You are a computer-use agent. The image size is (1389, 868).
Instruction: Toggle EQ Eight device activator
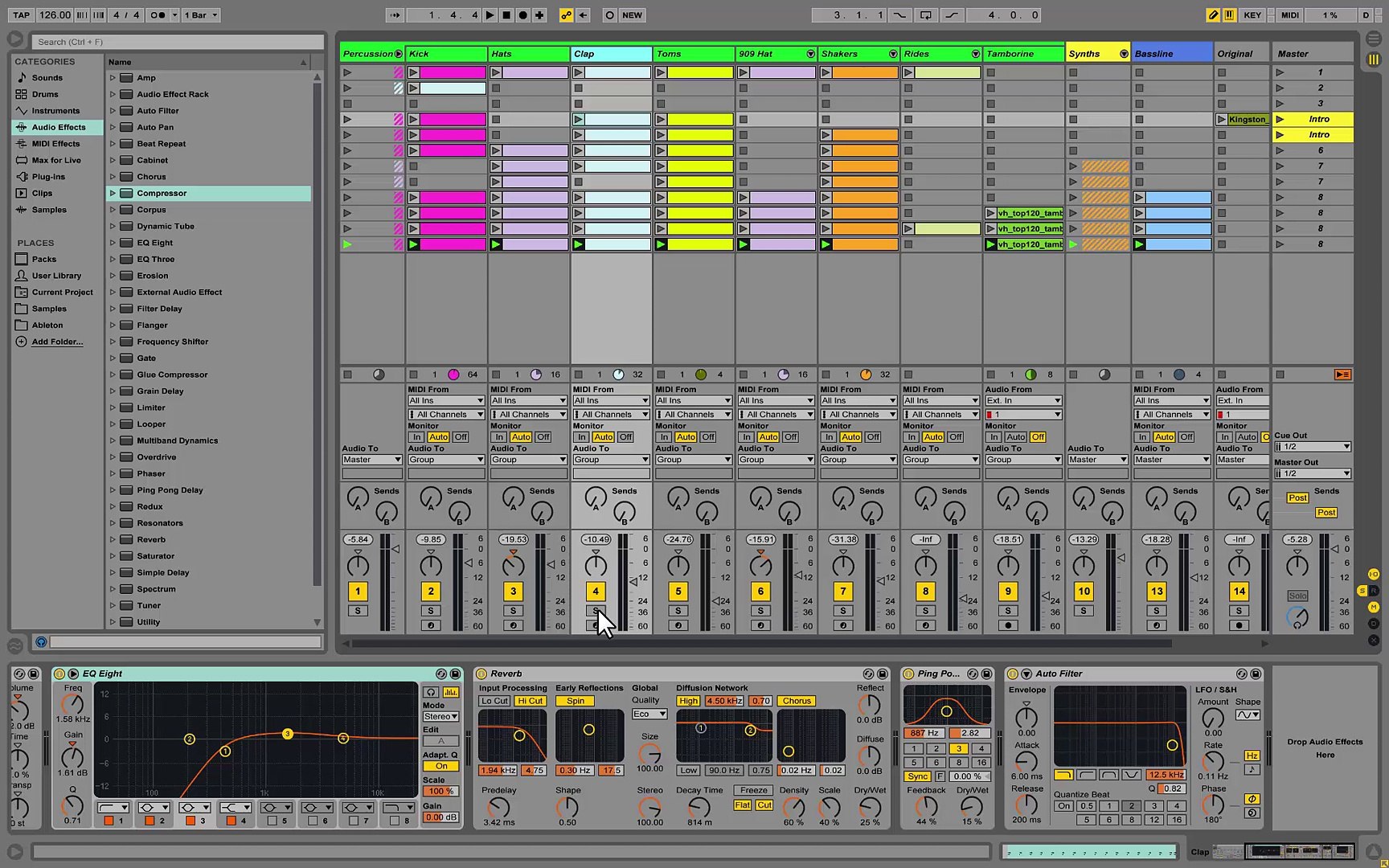59,674
